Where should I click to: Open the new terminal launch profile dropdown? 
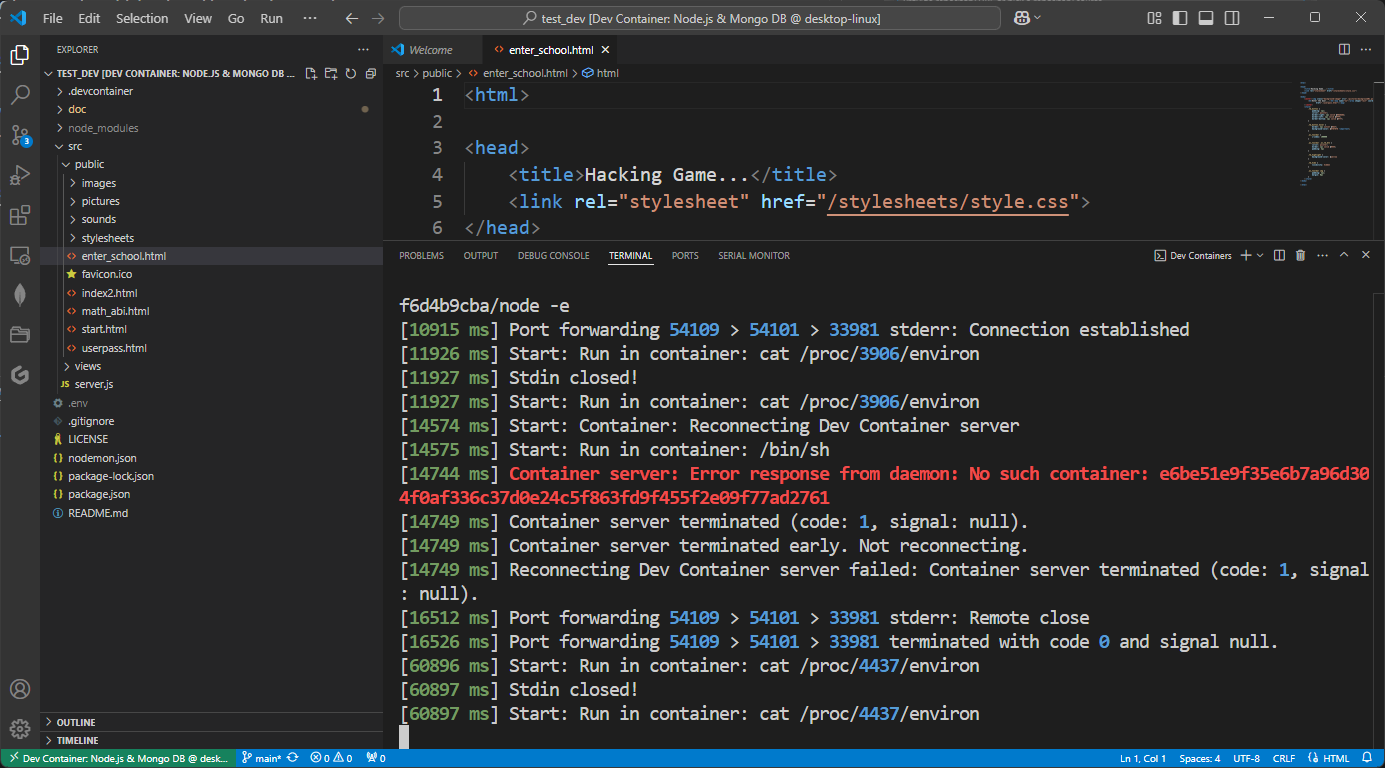(1260, 256)
